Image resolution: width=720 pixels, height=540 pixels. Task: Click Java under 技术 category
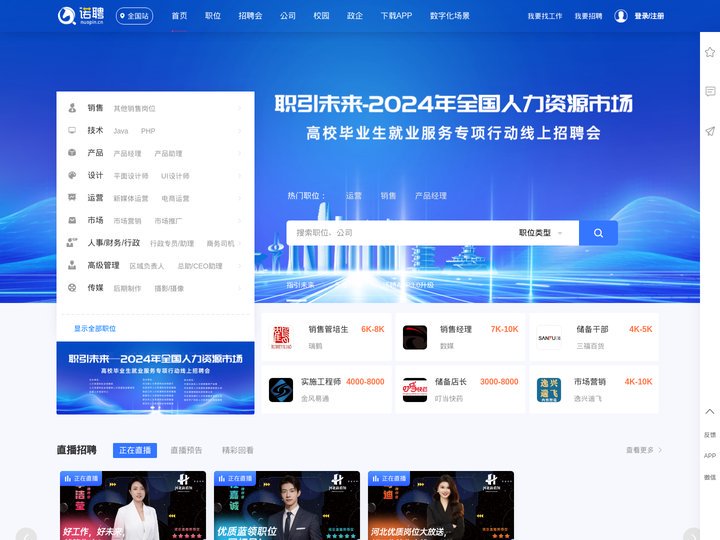[121, 131]
